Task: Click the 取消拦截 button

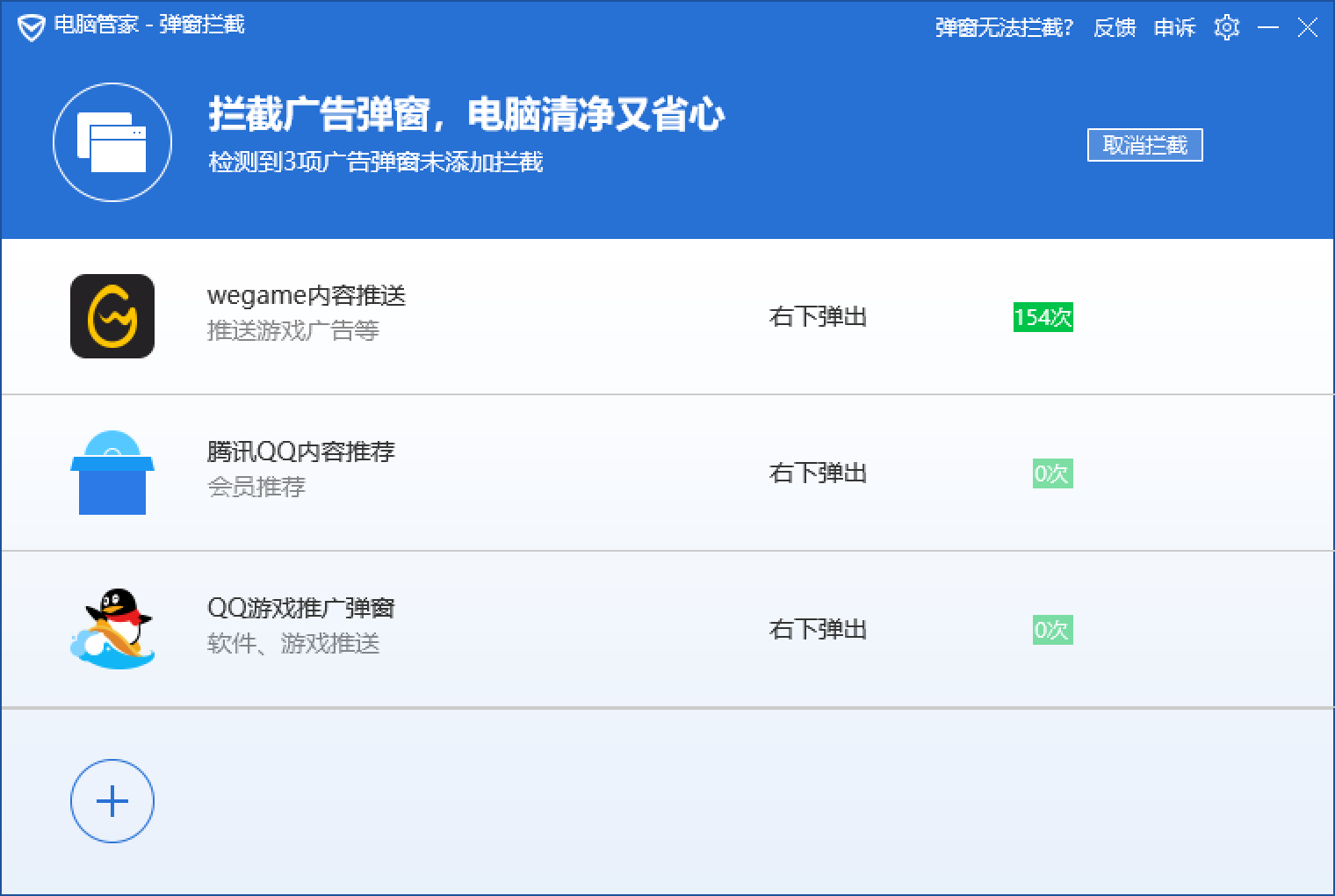Action: pyautogui.click(x=1145, y=145)
